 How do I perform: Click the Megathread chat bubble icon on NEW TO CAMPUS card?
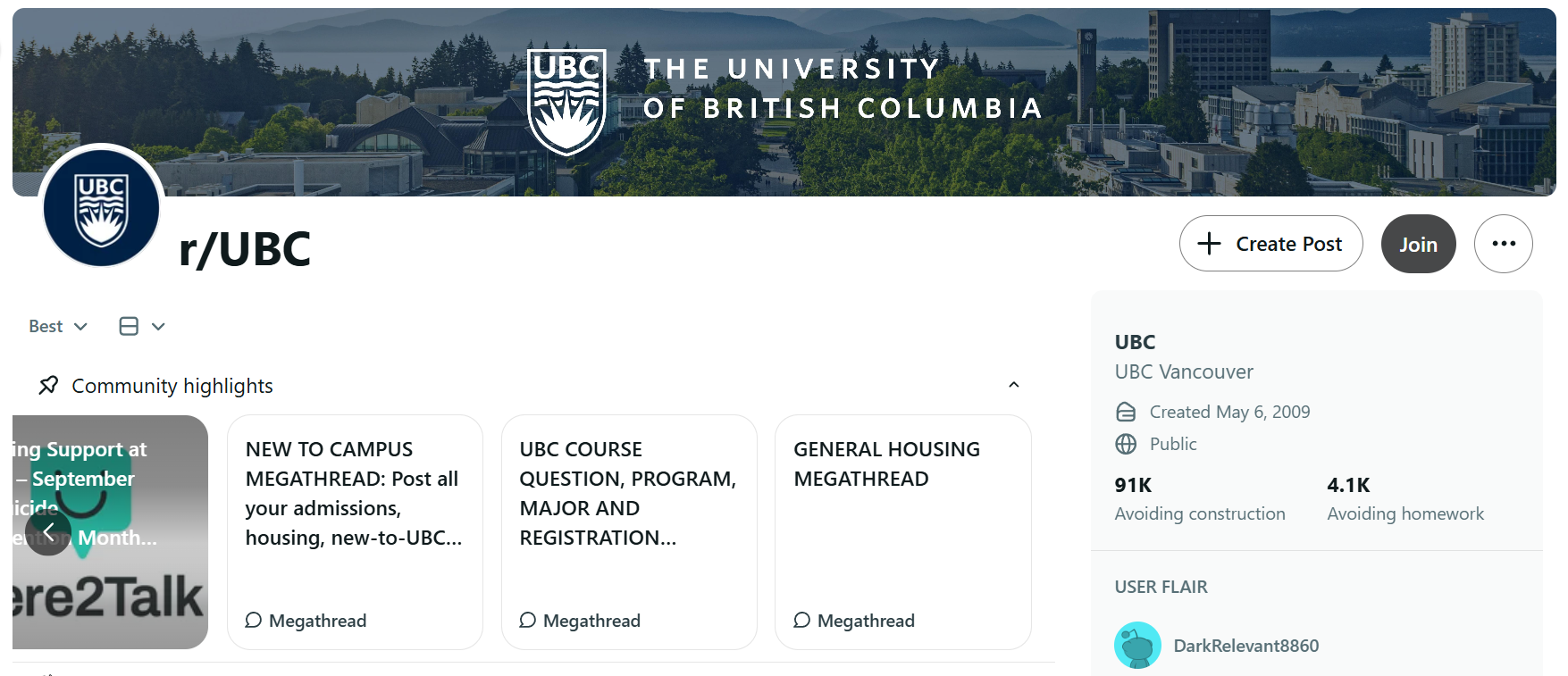click(252, 620)
